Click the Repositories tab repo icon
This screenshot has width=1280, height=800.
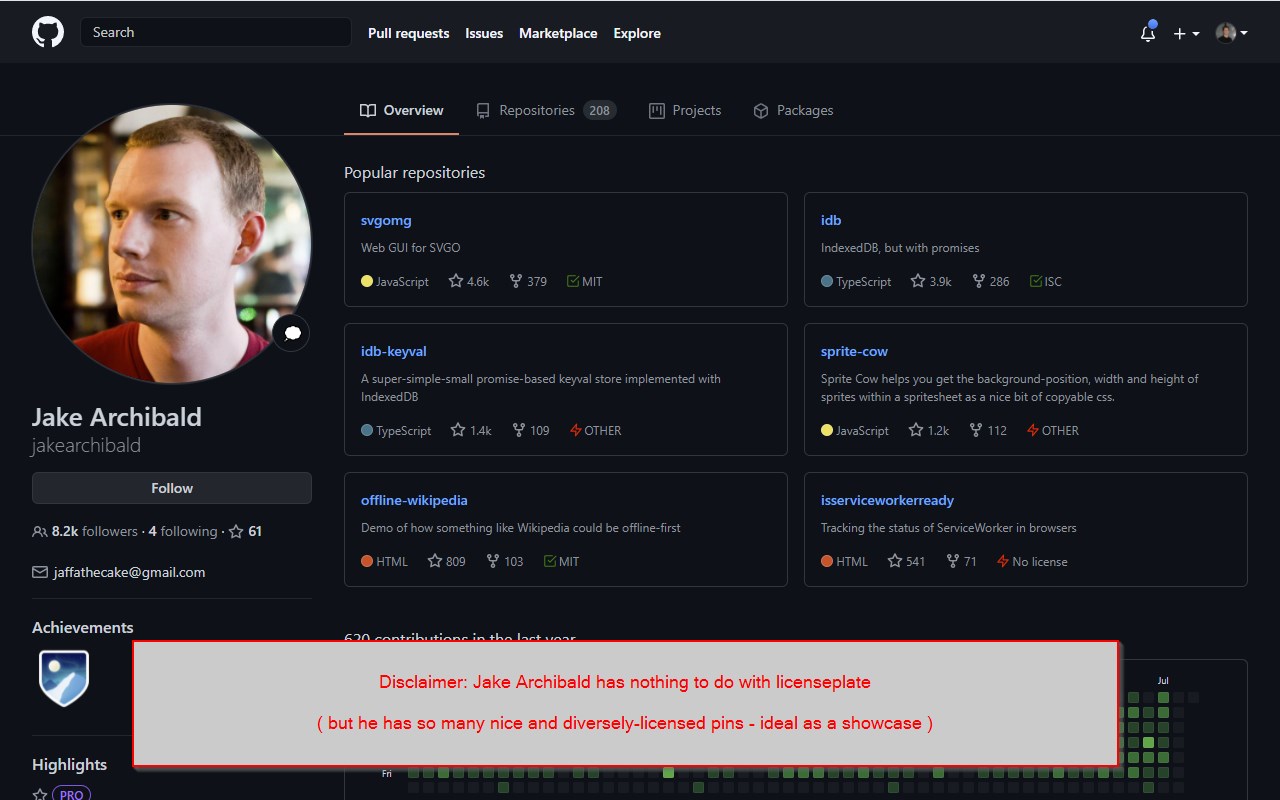(x=483, y=111)
